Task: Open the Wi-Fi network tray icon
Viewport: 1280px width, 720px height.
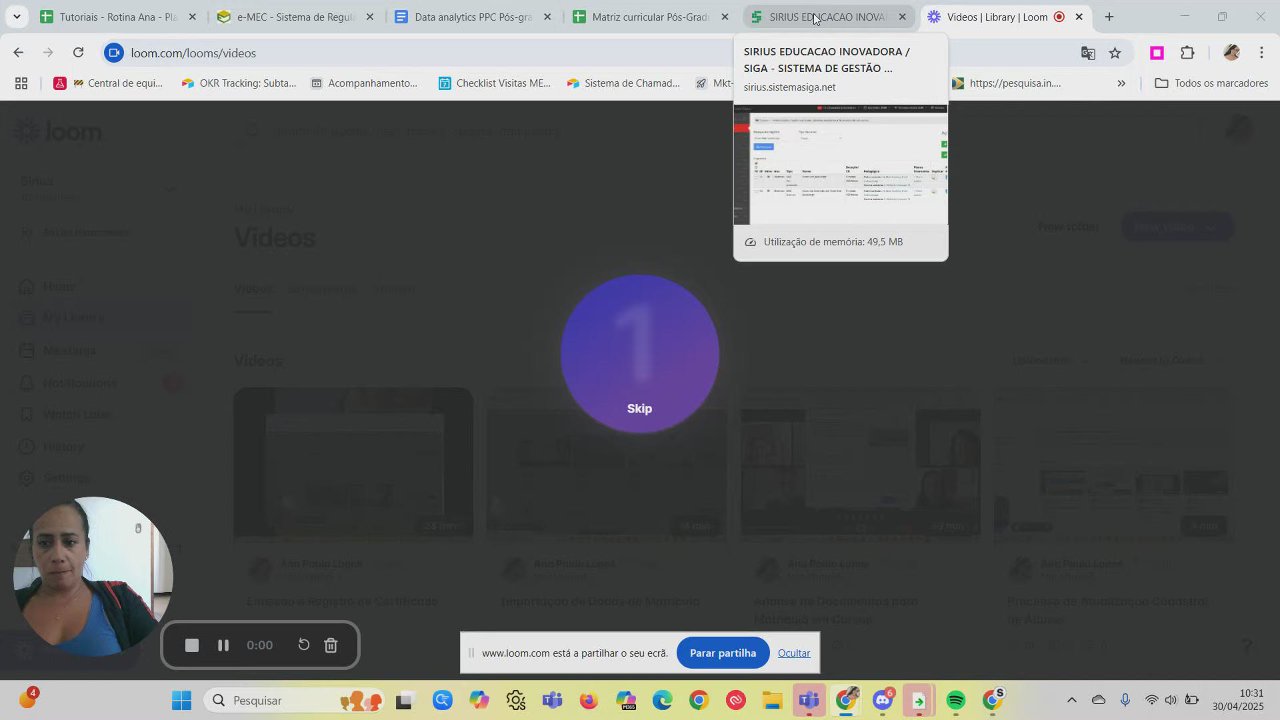Action: tap(1152, 700)
